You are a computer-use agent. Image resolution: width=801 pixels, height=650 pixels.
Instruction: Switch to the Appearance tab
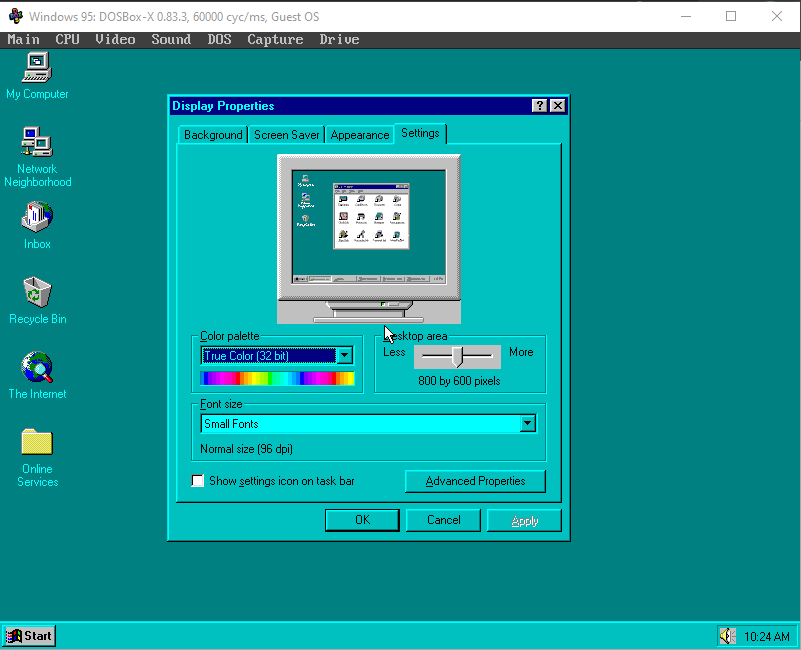point(359,133)
